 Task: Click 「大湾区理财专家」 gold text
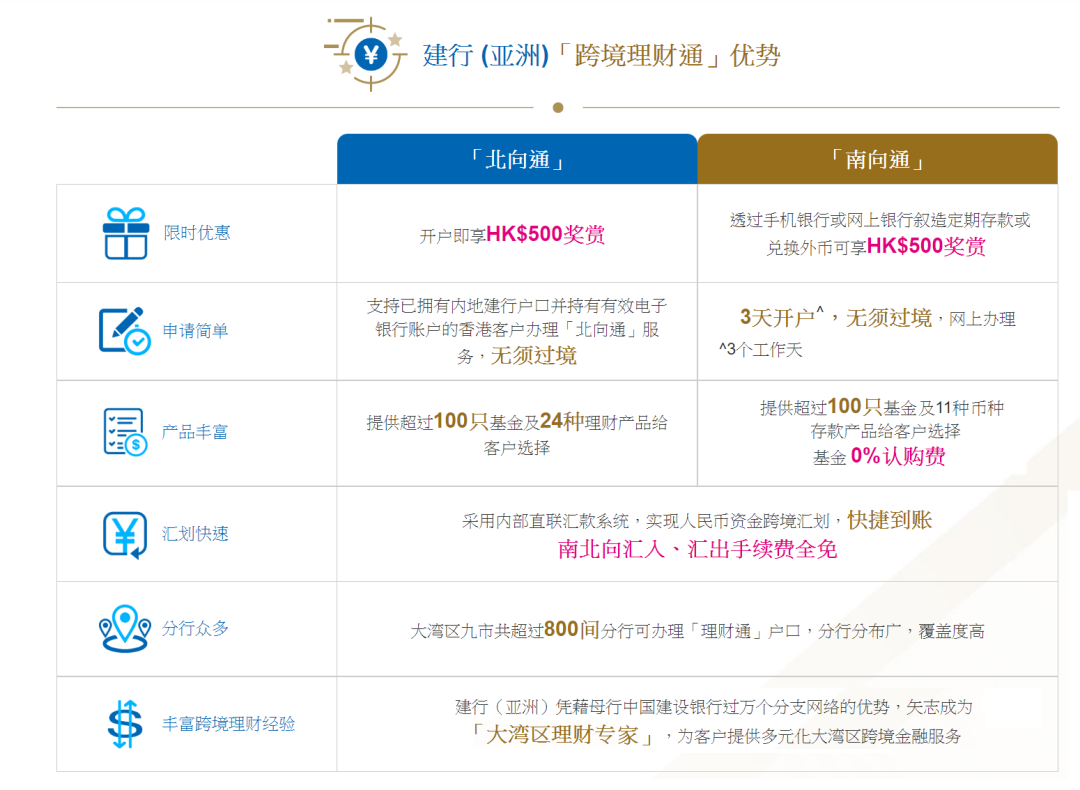click(x=562, y=735)
